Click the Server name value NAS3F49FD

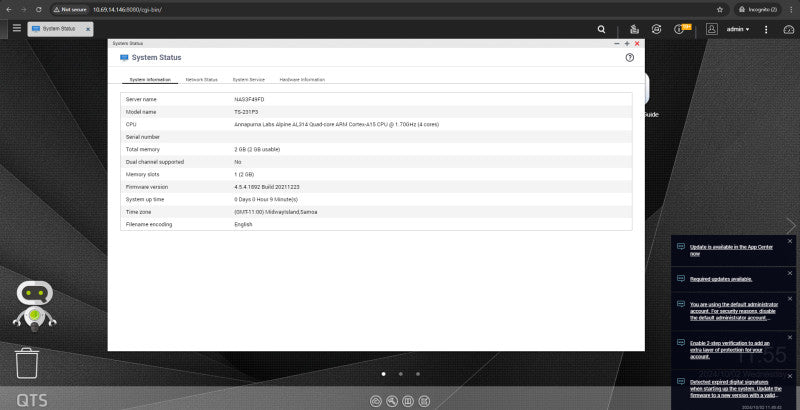click(249, 99)
